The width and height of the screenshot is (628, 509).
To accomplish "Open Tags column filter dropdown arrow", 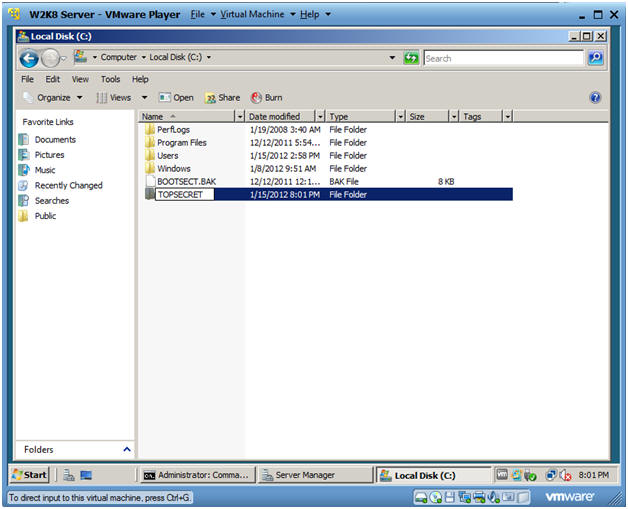I will (507, 117).
